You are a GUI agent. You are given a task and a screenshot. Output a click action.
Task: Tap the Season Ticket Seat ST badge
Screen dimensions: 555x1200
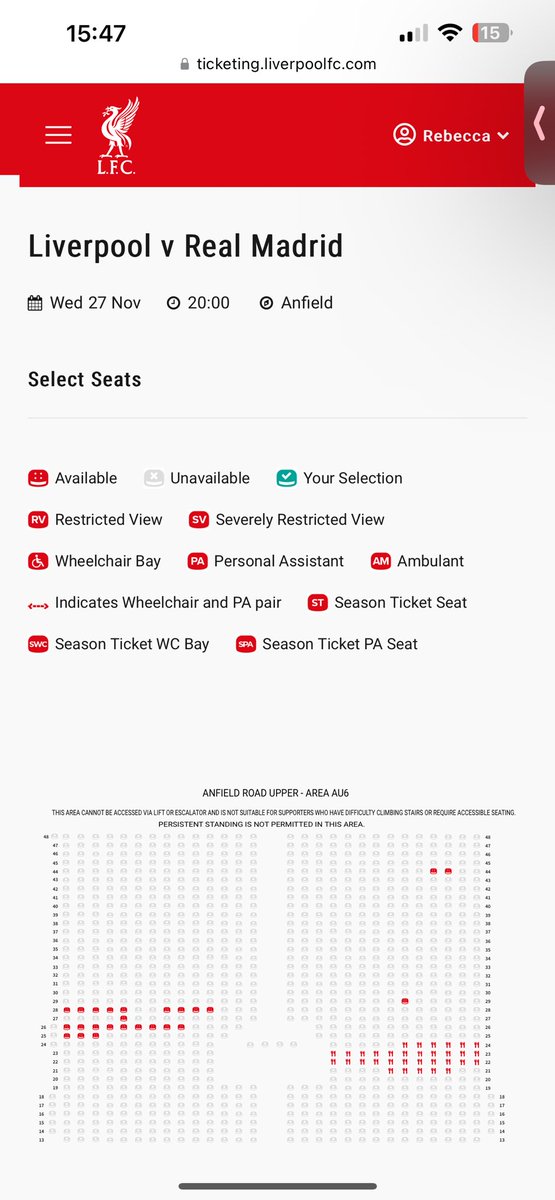coord(318,603)
